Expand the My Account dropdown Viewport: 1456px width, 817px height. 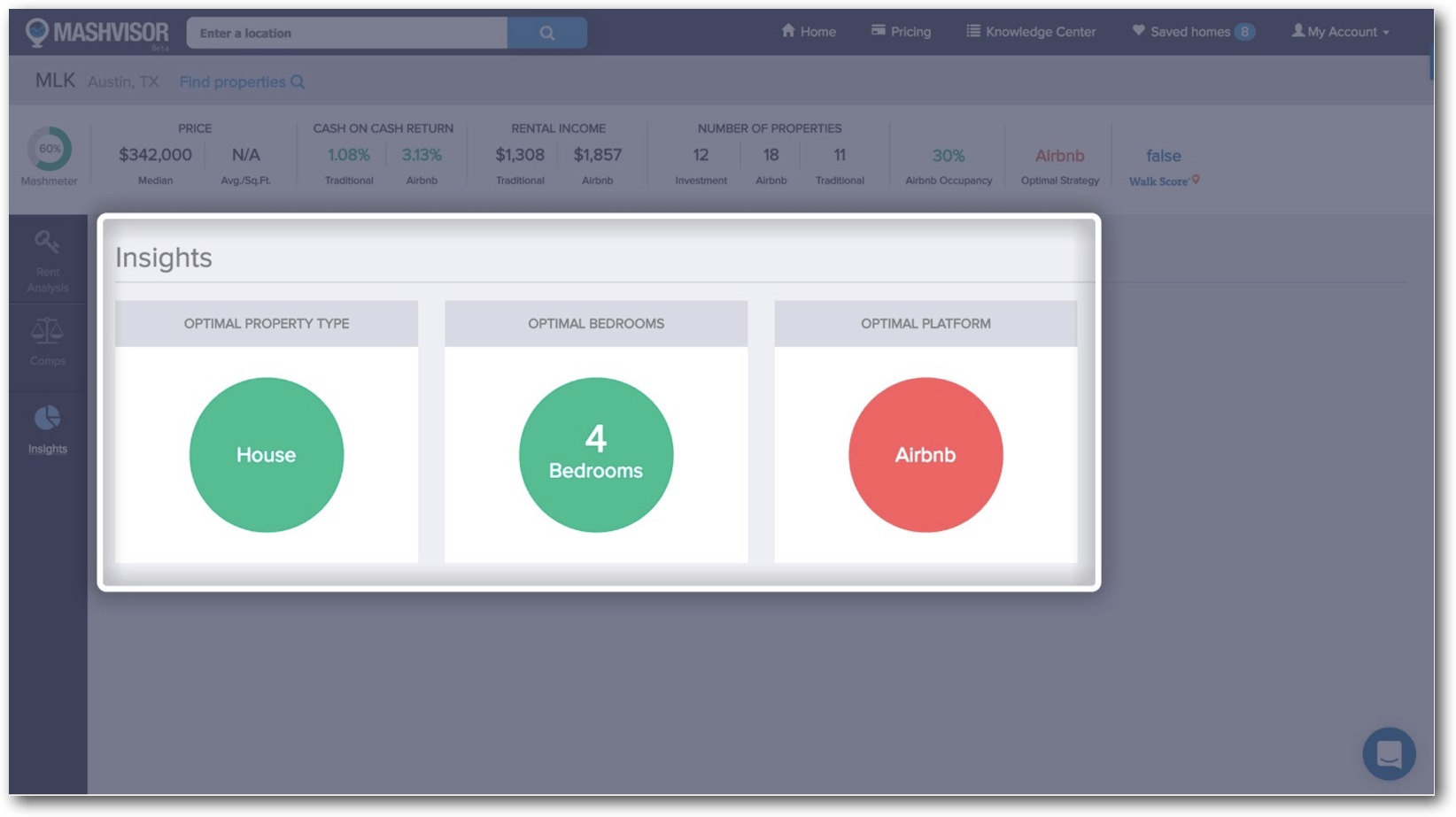[x=1340, y=32]
